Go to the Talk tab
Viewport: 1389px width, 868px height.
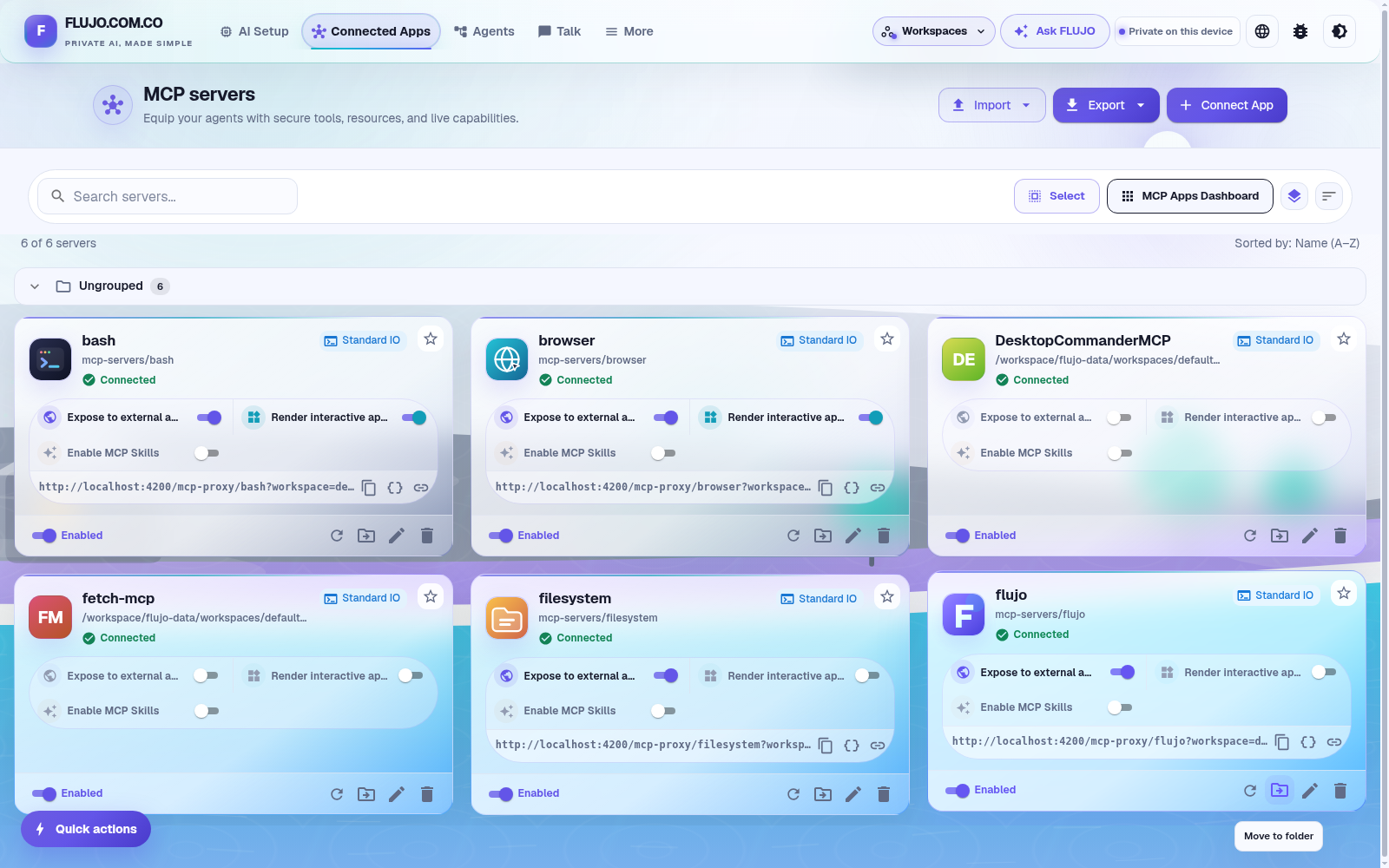click(559, 31)
